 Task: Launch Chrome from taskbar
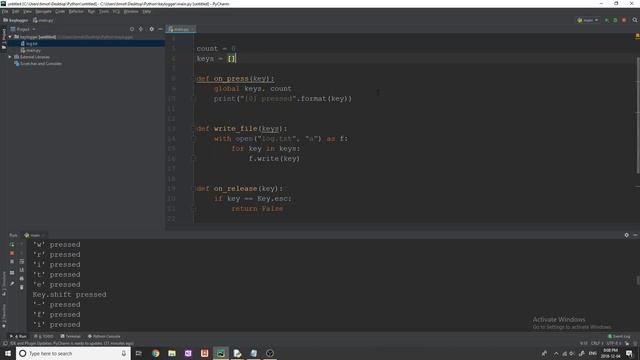click(156, 353)
